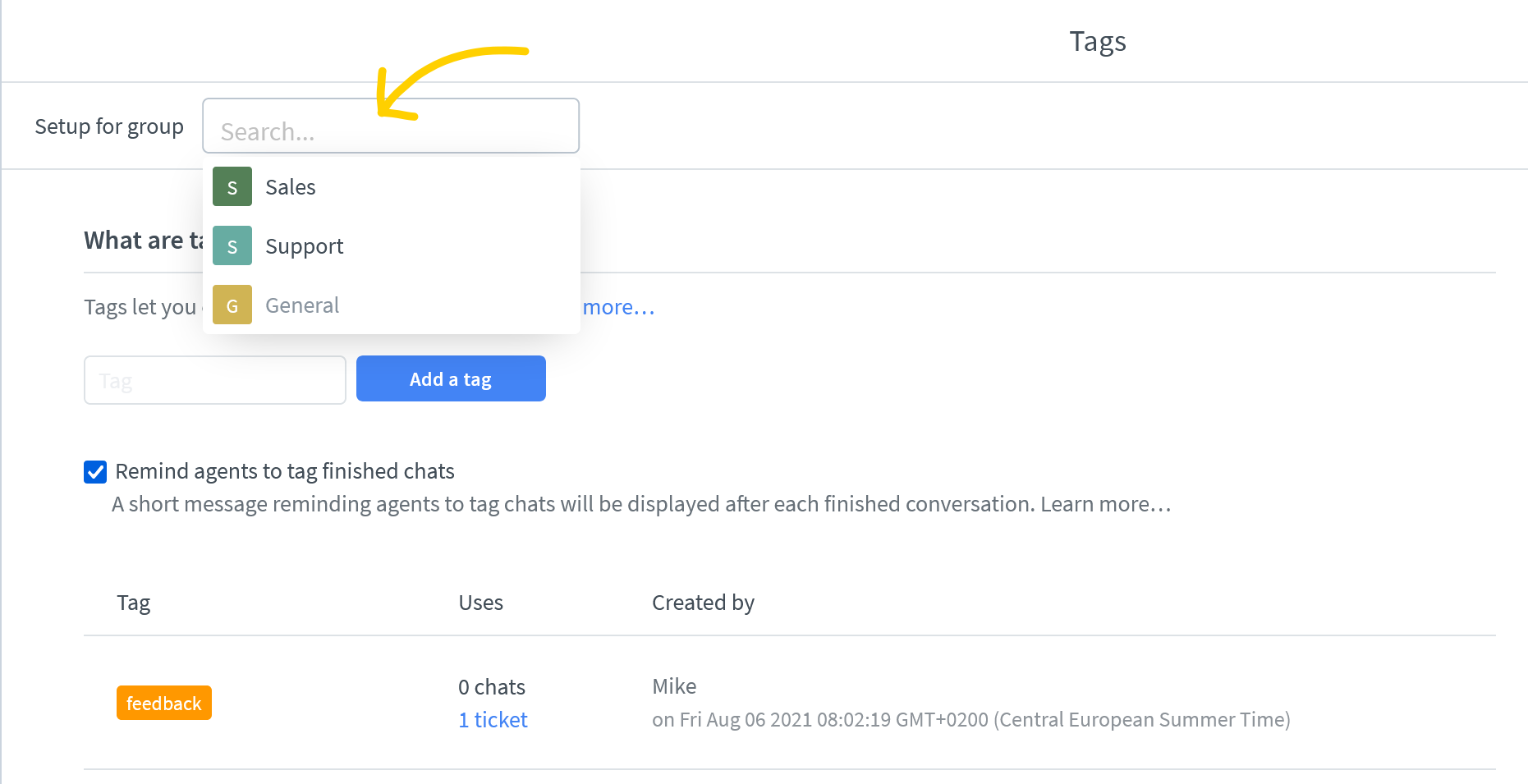Click the green Sales group avatar icon
Viewport: 1528px width, 784px height.
click(x=232, y=186)
